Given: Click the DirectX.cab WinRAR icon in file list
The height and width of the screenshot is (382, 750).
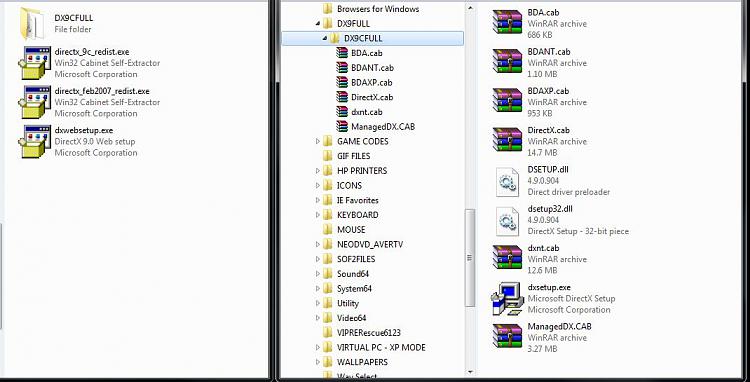Looking at the screenshot, I should pos(507,140).
